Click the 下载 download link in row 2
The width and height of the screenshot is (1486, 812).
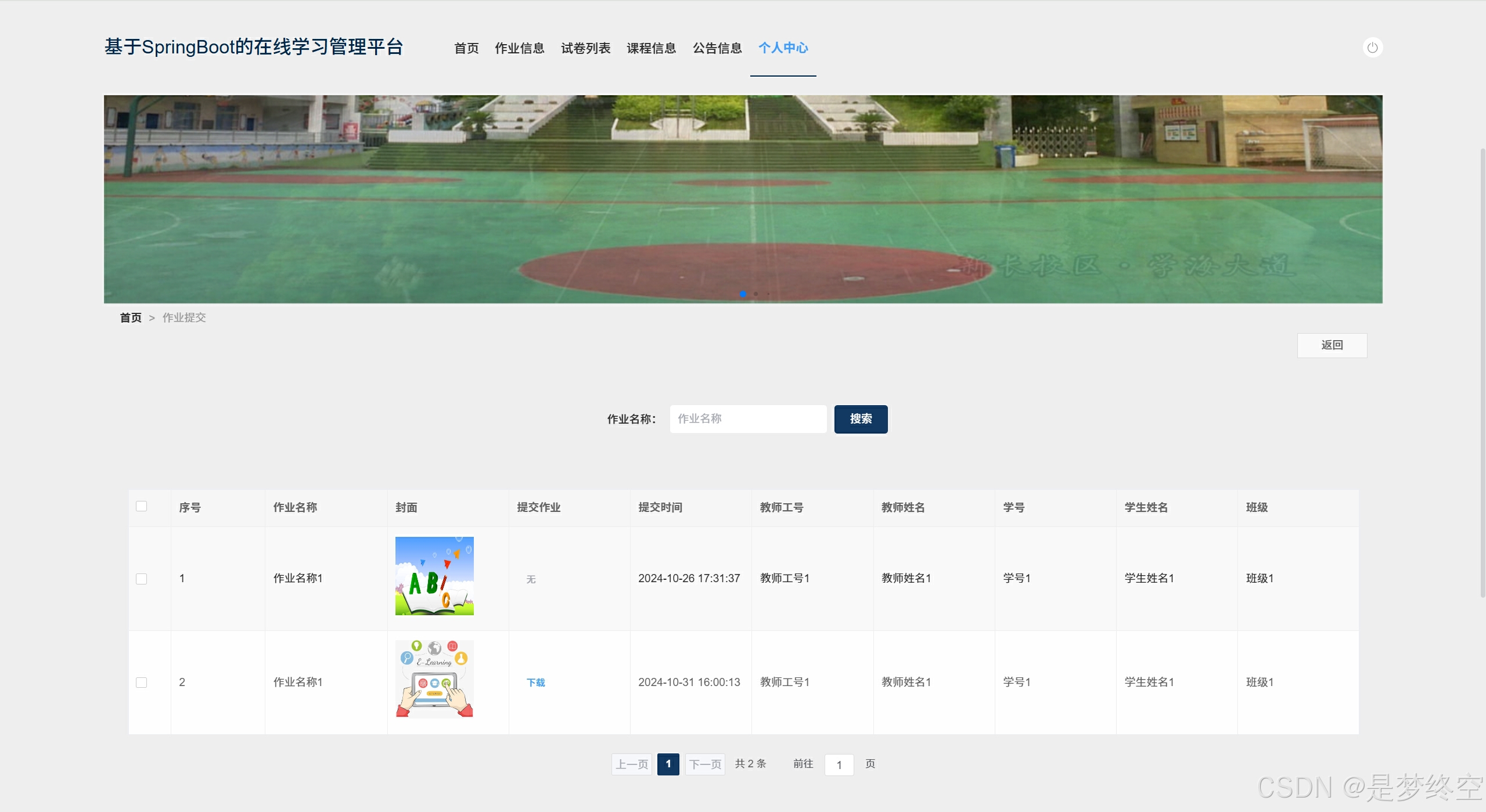[x=535, y=683]
